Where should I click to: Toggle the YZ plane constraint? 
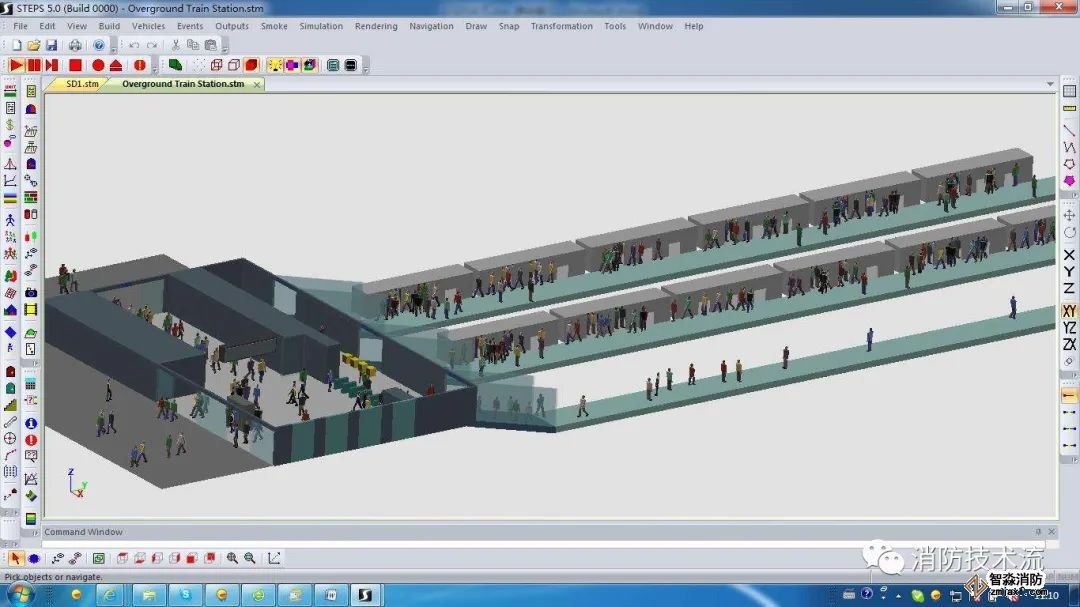click(1069, 327)
